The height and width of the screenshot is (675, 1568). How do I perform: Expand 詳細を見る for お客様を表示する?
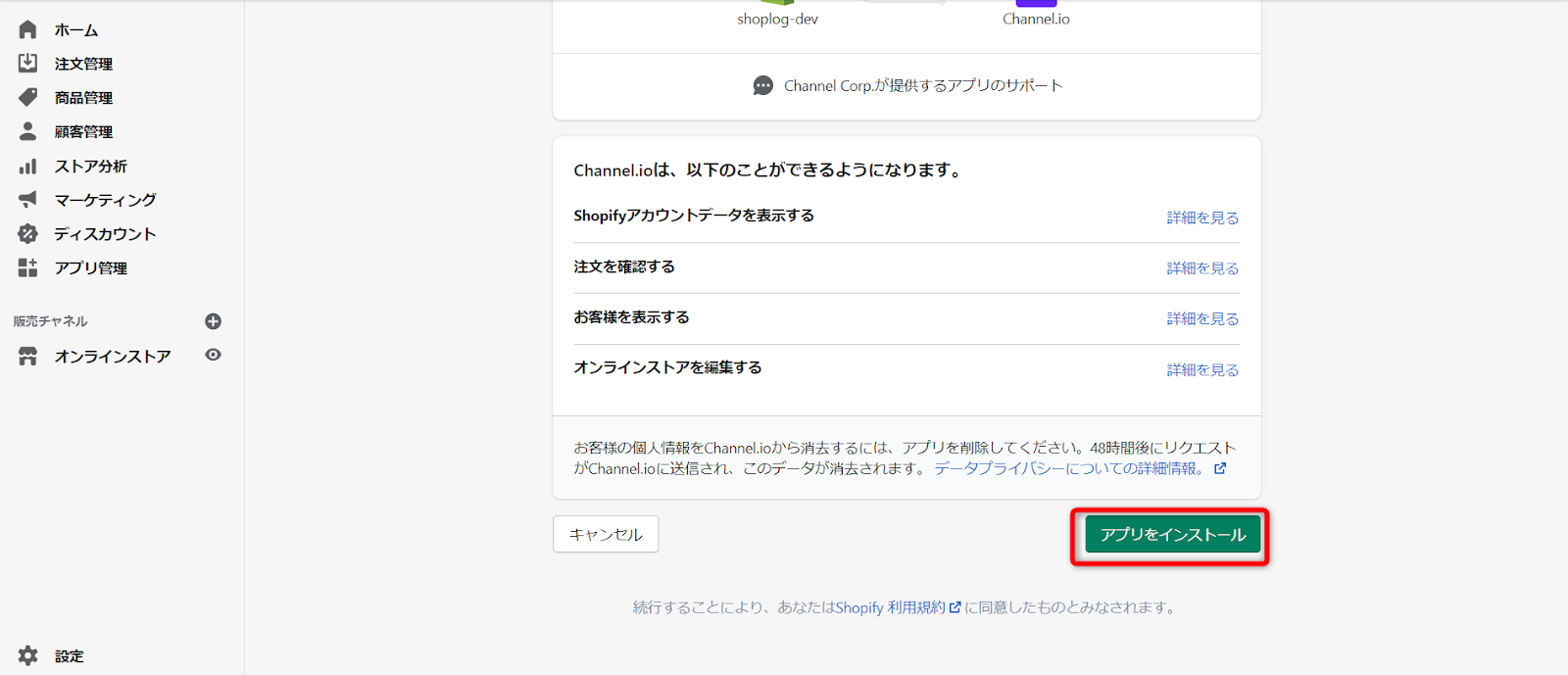[x=1202, y=318]
